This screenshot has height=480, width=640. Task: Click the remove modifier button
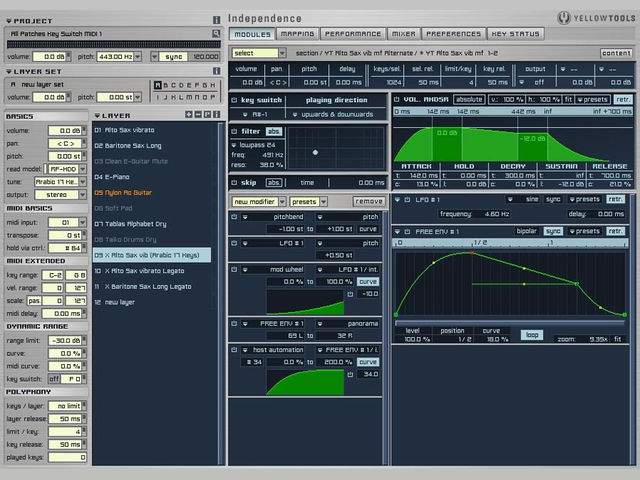[x=369, y=201]
